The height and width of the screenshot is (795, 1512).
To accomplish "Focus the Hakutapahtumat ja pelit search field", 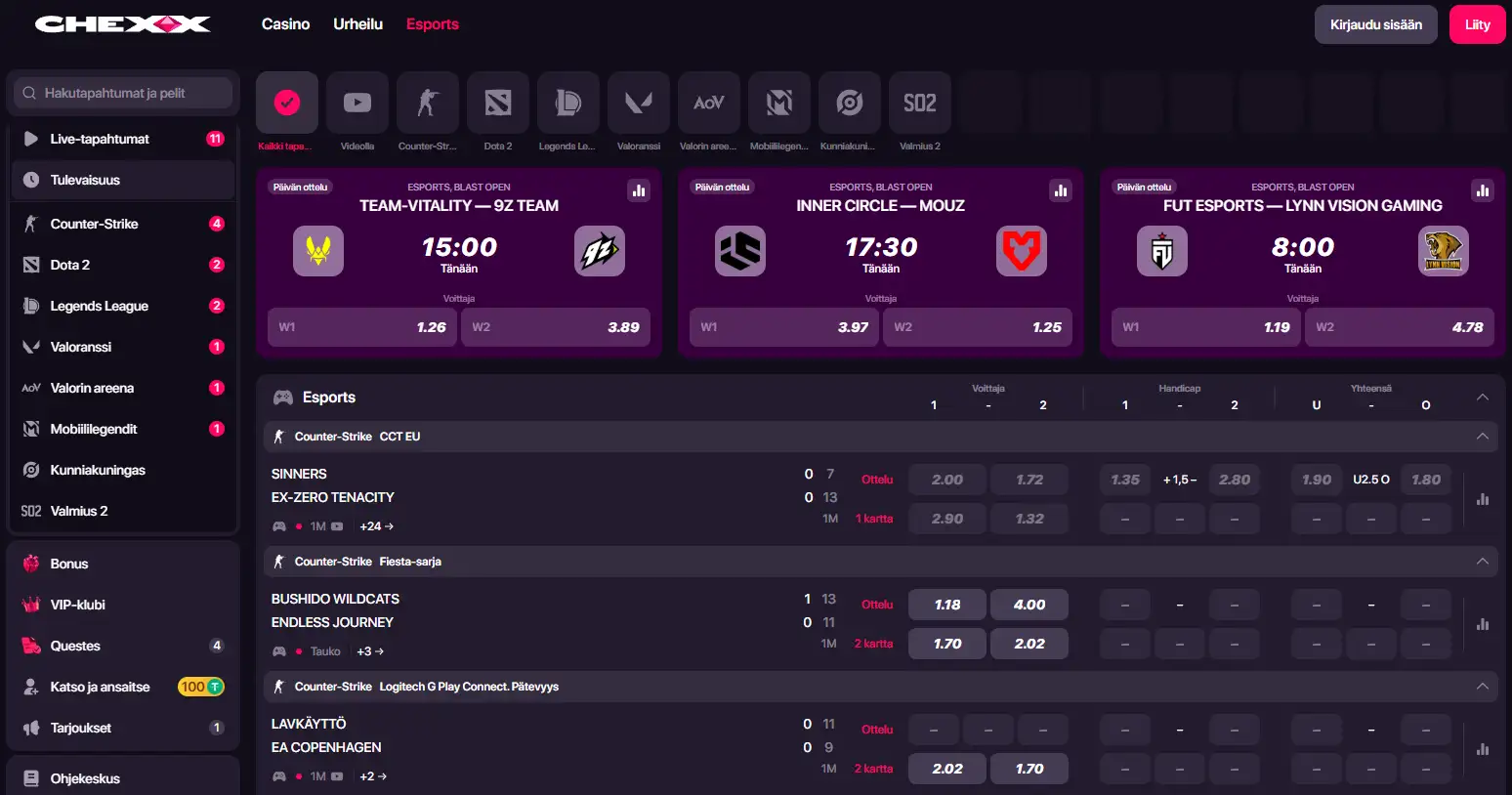I will [123, 93].
